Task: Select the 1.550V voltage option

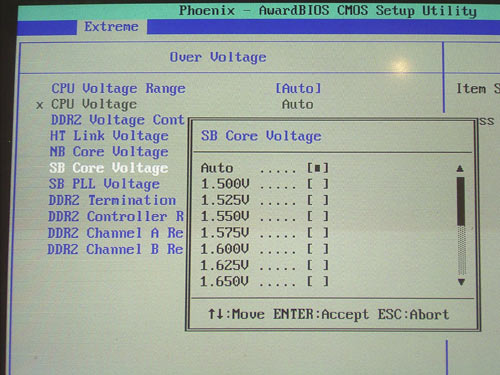Action: [x=265, y=216]
